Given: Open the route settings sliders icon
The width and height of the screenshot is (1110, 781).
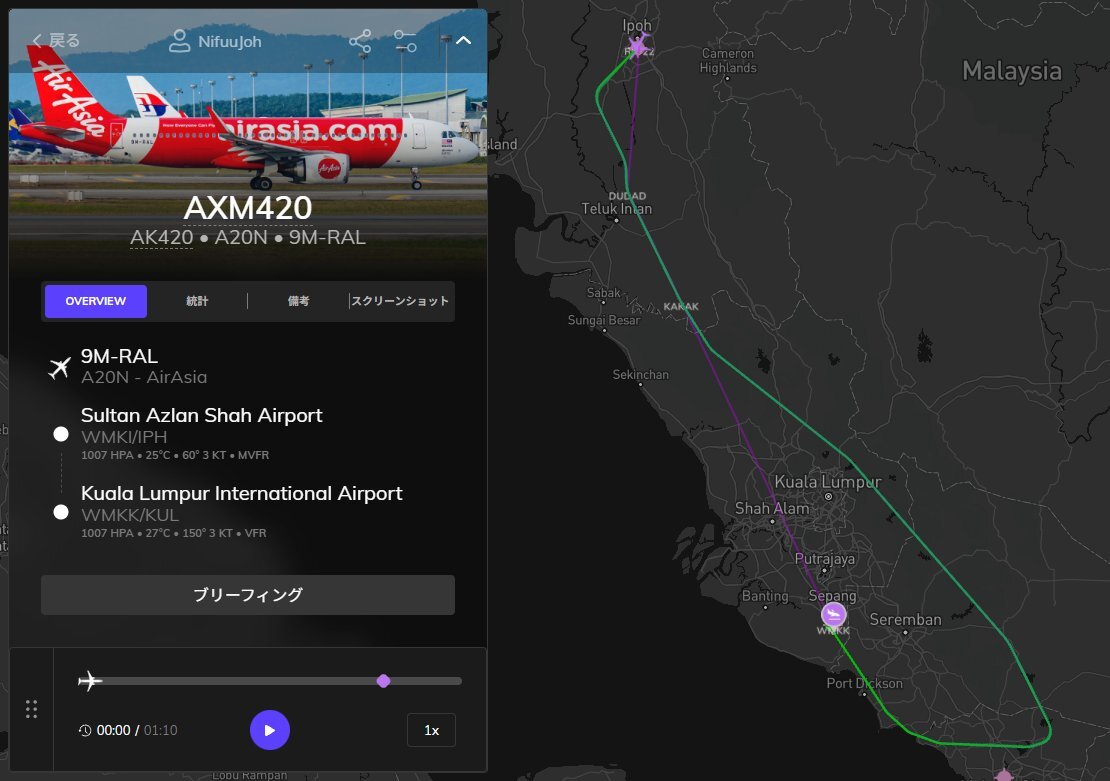Looking at the screenshot, I should point(405,41).
